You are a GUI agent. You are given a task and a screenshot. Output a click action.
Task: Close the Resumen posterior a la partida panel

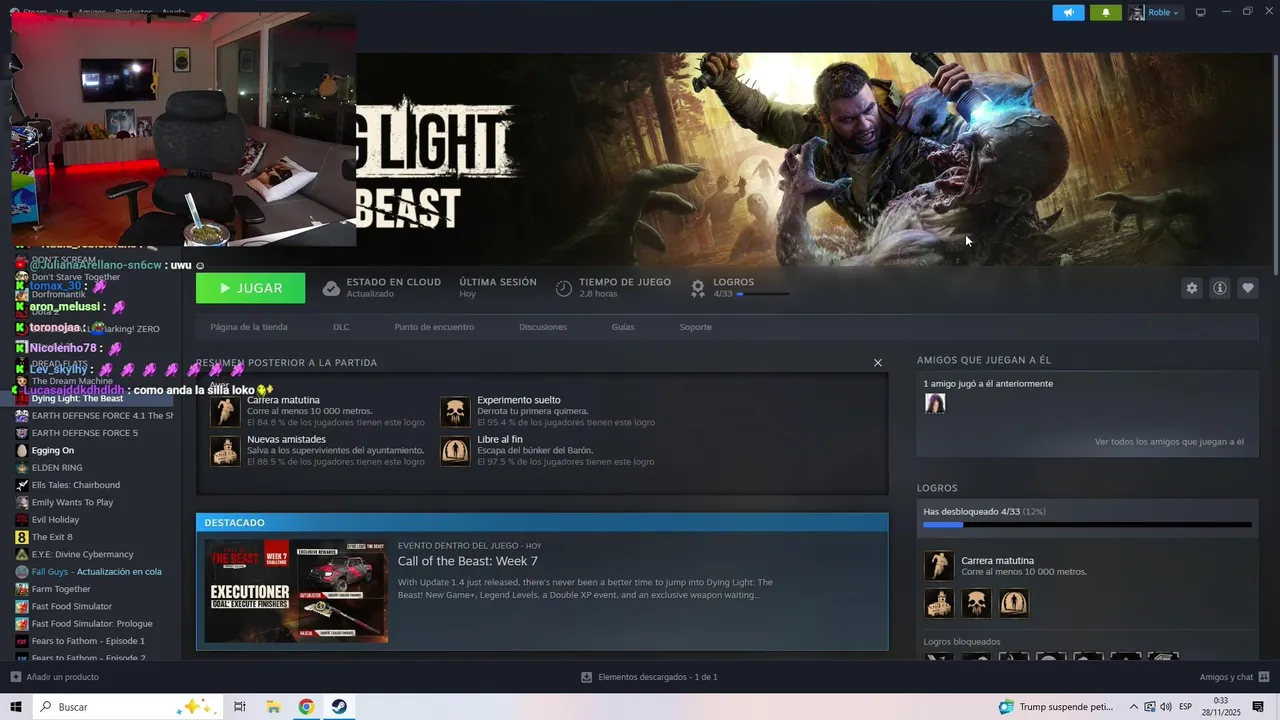878,363
